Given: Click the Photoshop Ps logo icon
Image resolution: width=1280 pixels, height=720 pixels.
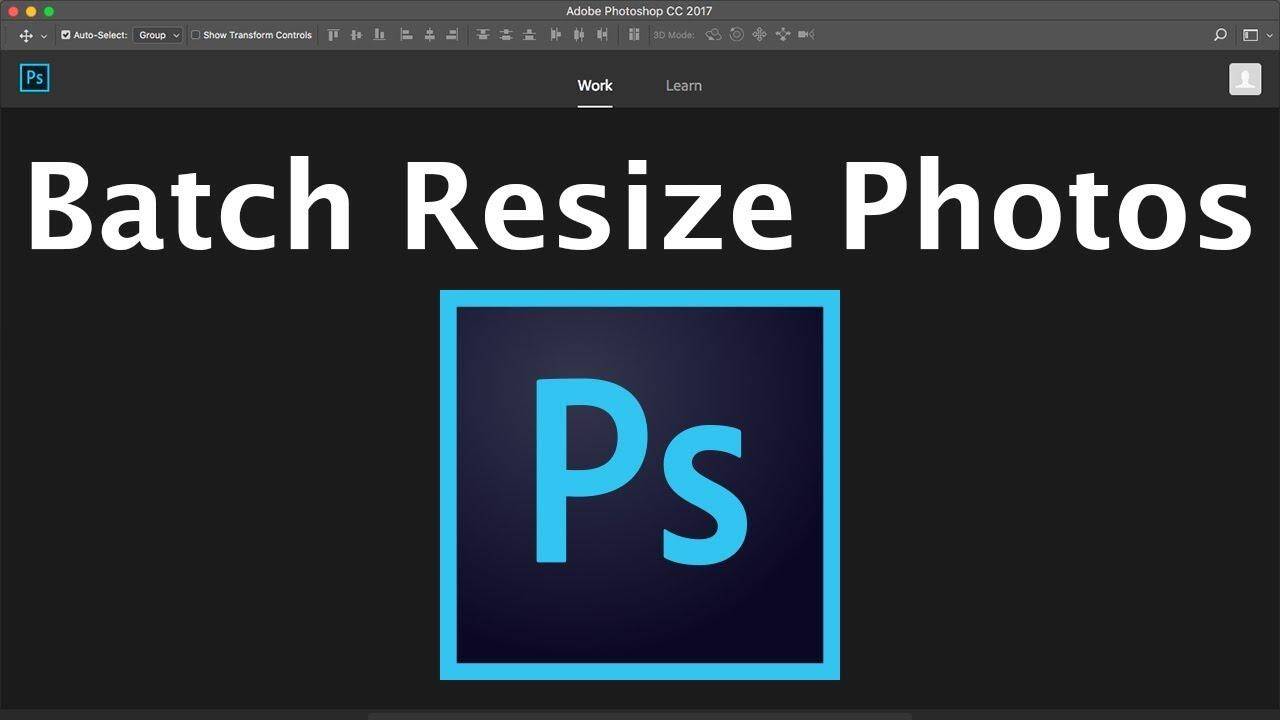Looking at the screenshot, I should point(34,78).
